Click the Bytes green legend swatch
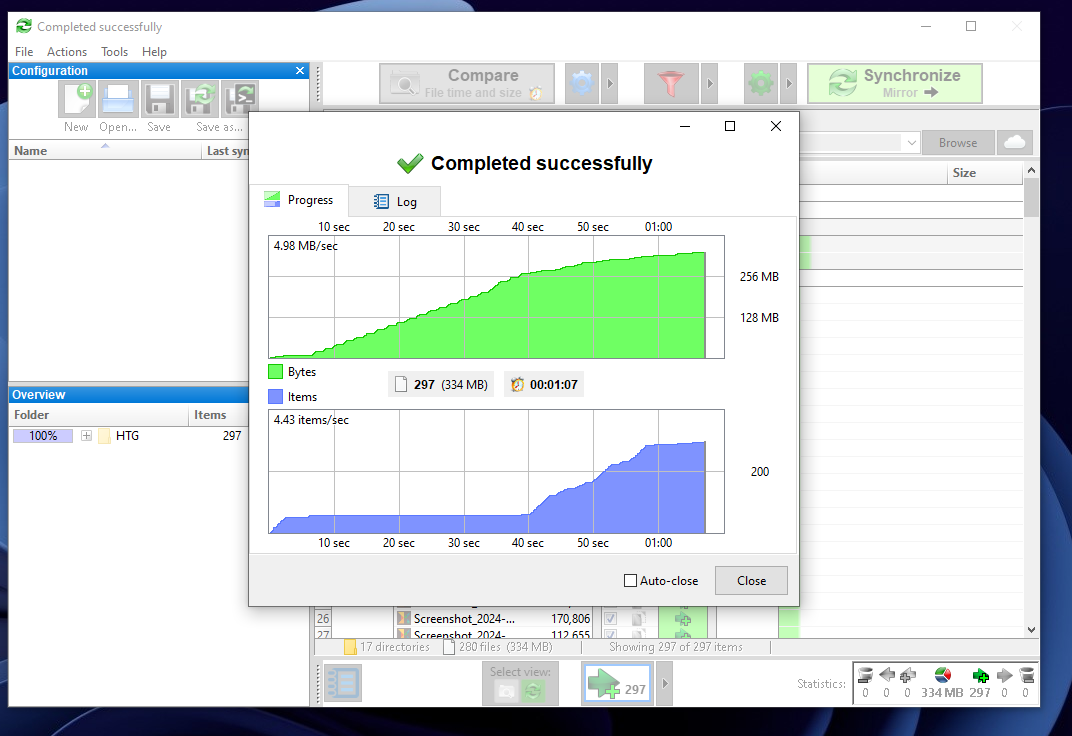The width and height of the screenshot is (1072, 736). pos(276,372)
